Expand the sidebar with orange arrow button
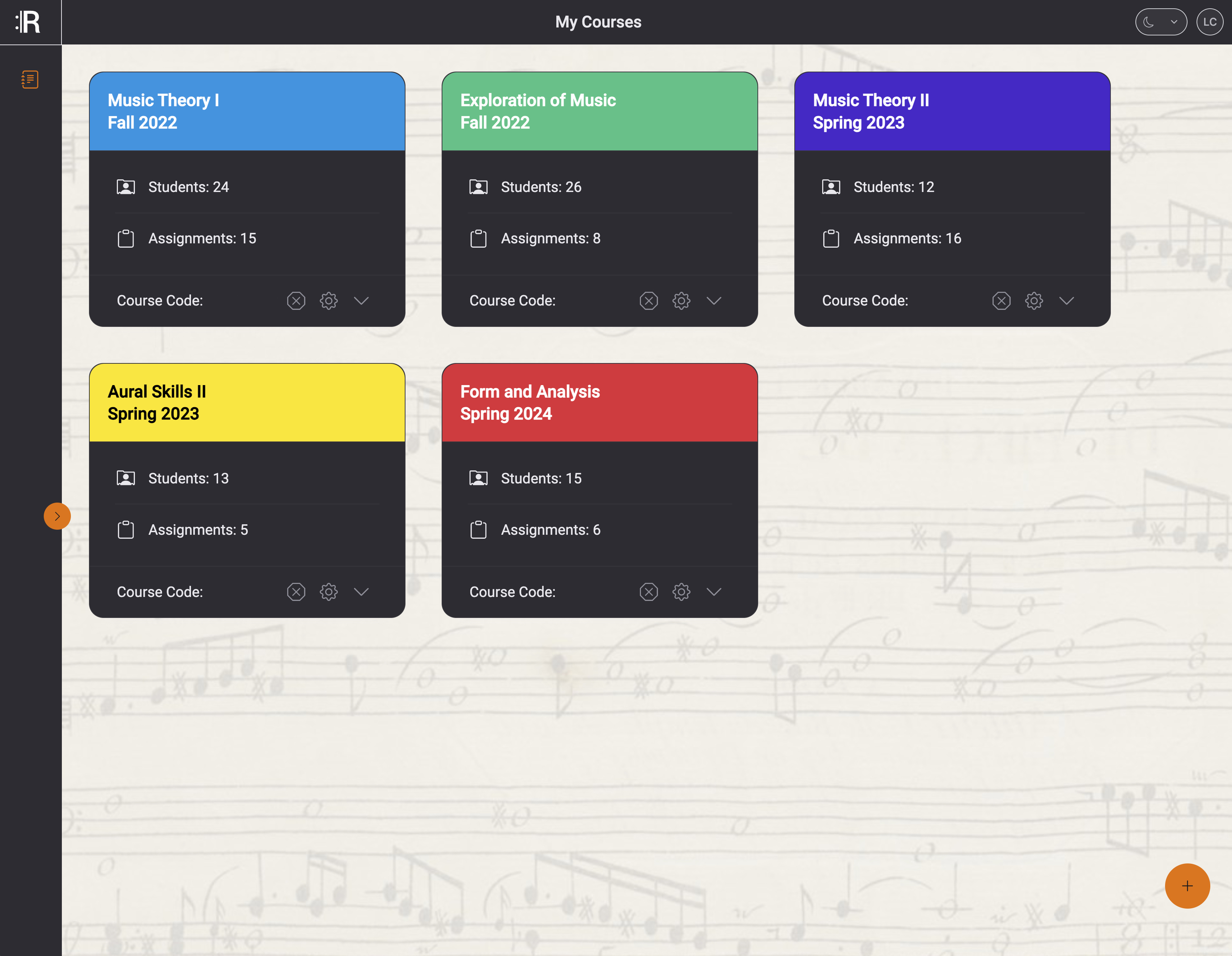The width and height of the screenshot is (1232, 956). (57, 516)
